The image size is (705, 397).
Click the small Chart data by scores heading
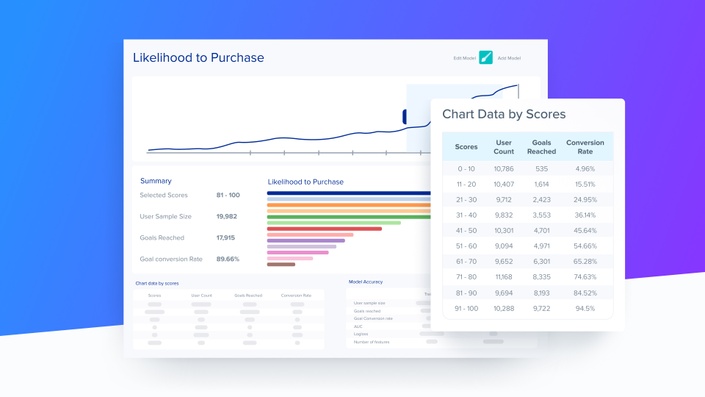click(x=157, y=283)
